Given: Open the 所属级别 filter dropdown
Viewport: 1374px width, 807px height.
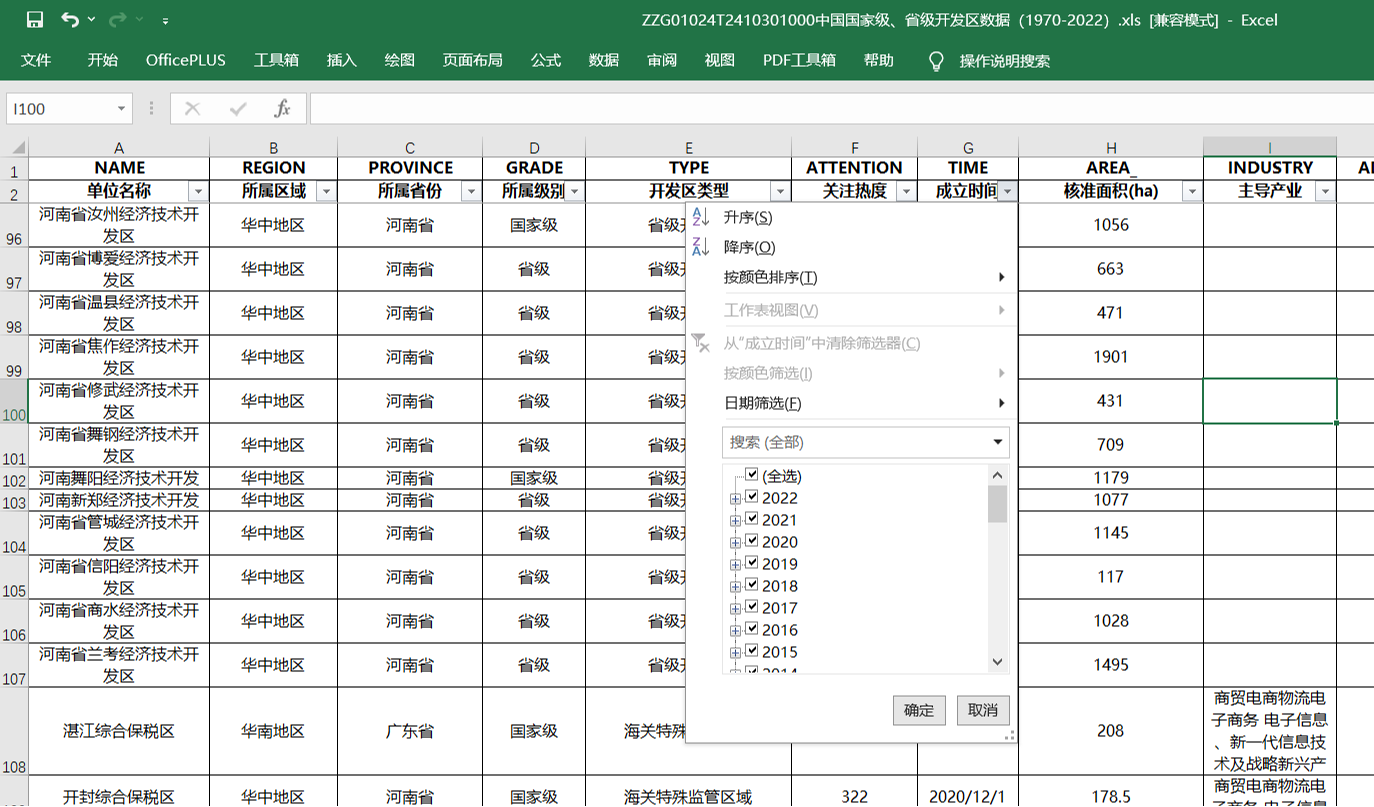Looking at the screenshot, I should coord(574,191).
